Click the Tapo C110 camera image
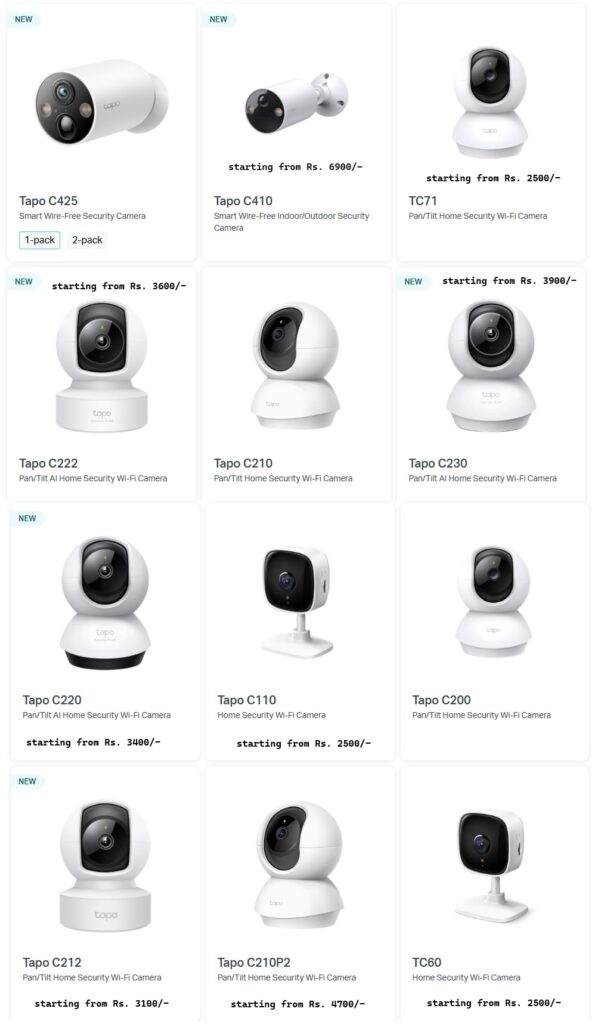 click(x=297, y=602)
